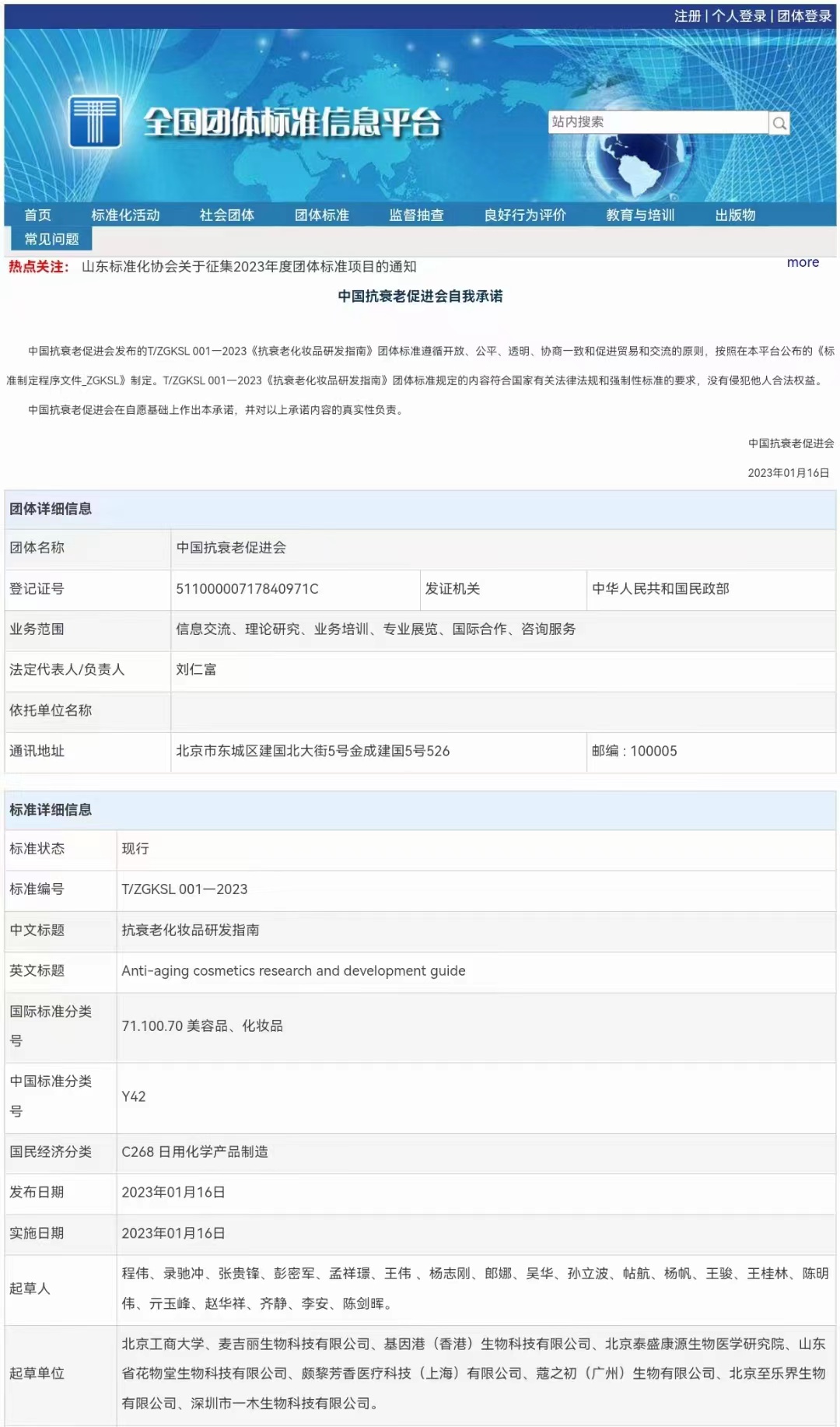Click the standard status value 现行
The height and width of the screenshot is (1427, 840).
pos(135,849)
